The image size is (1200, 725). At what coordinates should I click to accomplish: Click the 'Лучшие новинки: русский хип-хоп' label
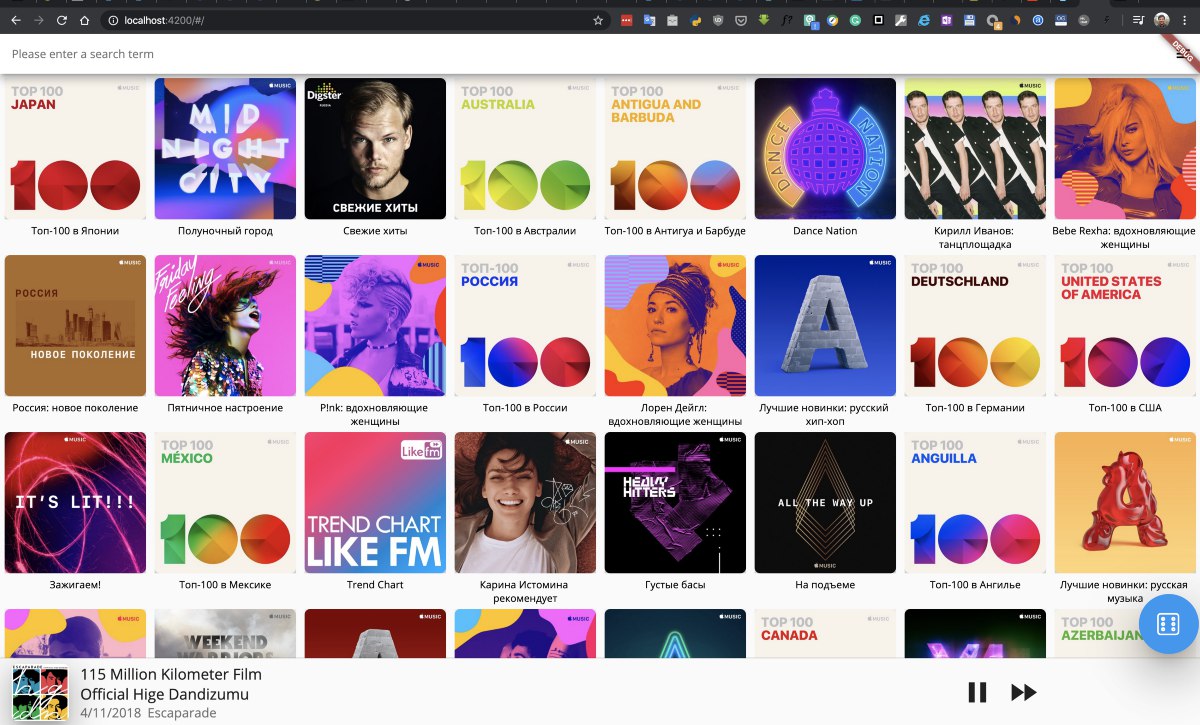(x=825, y=414)
